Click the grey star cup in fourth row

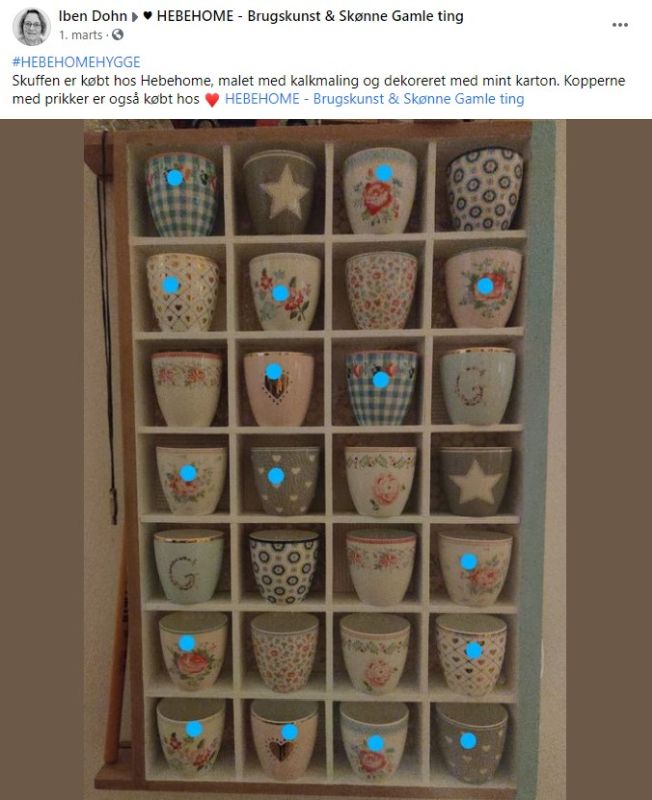[x=476, y=481]
